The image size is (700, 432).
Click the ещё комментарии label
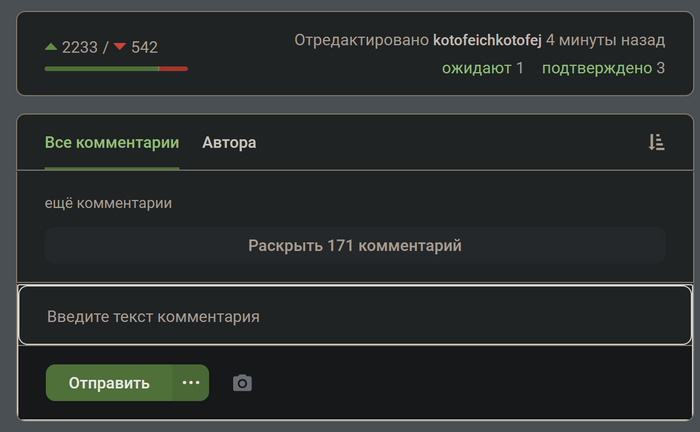tap(108, 203)
